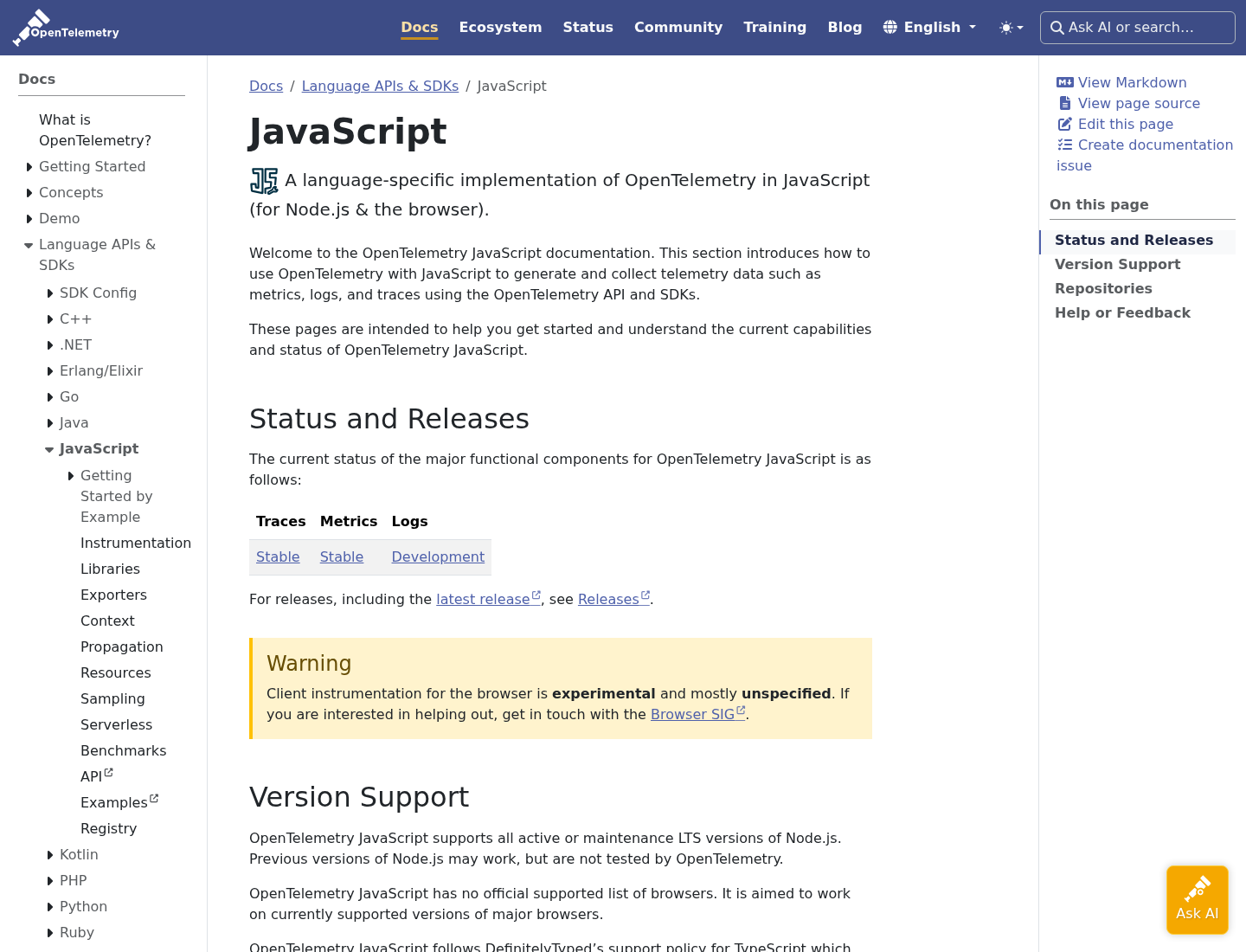
Task: Expand the Concepts section
Action: click(29, 193)
